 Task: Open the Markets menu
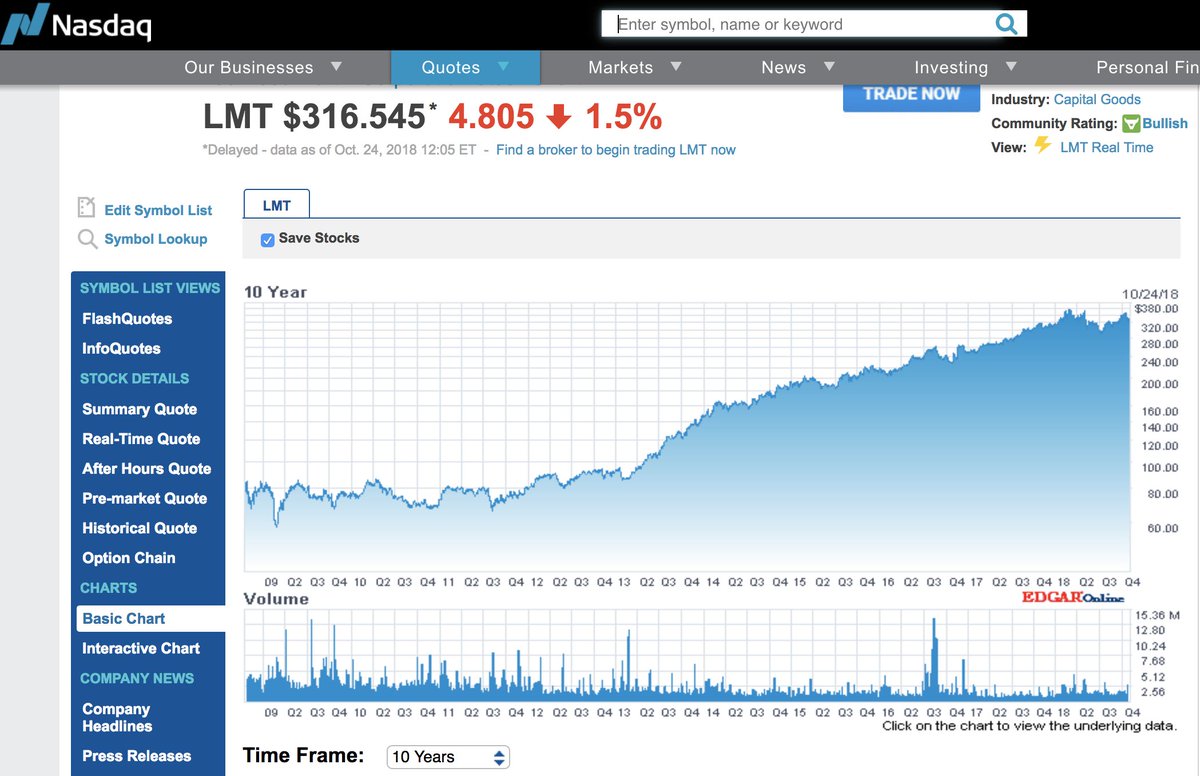[621, 67]
